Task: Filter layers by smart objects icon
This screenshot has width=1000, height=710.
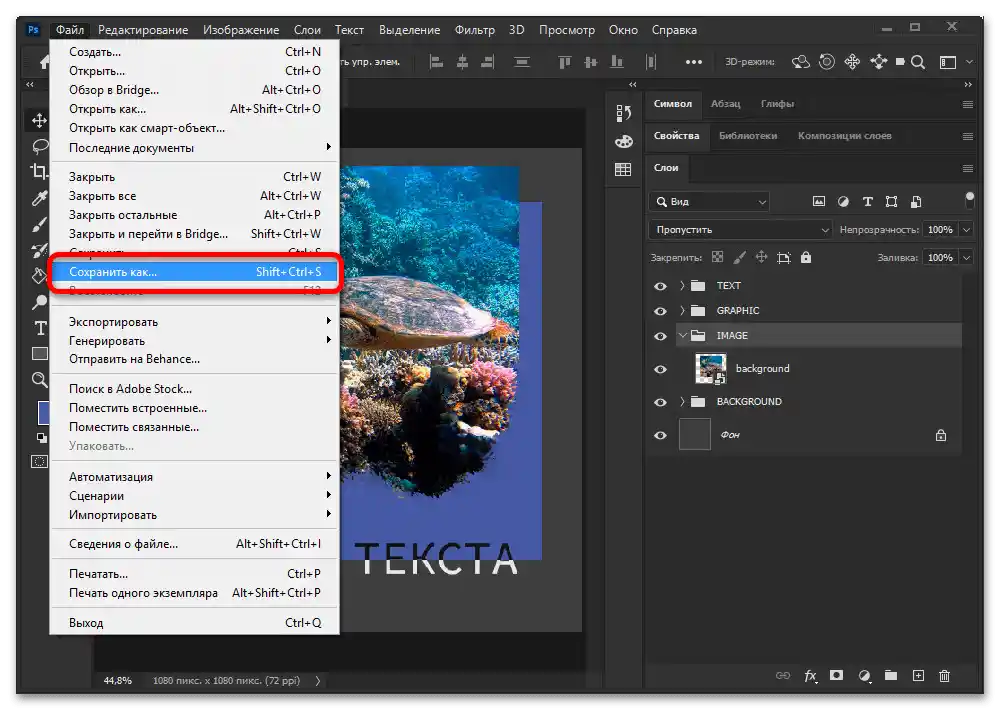Action: tap(916, 202)
